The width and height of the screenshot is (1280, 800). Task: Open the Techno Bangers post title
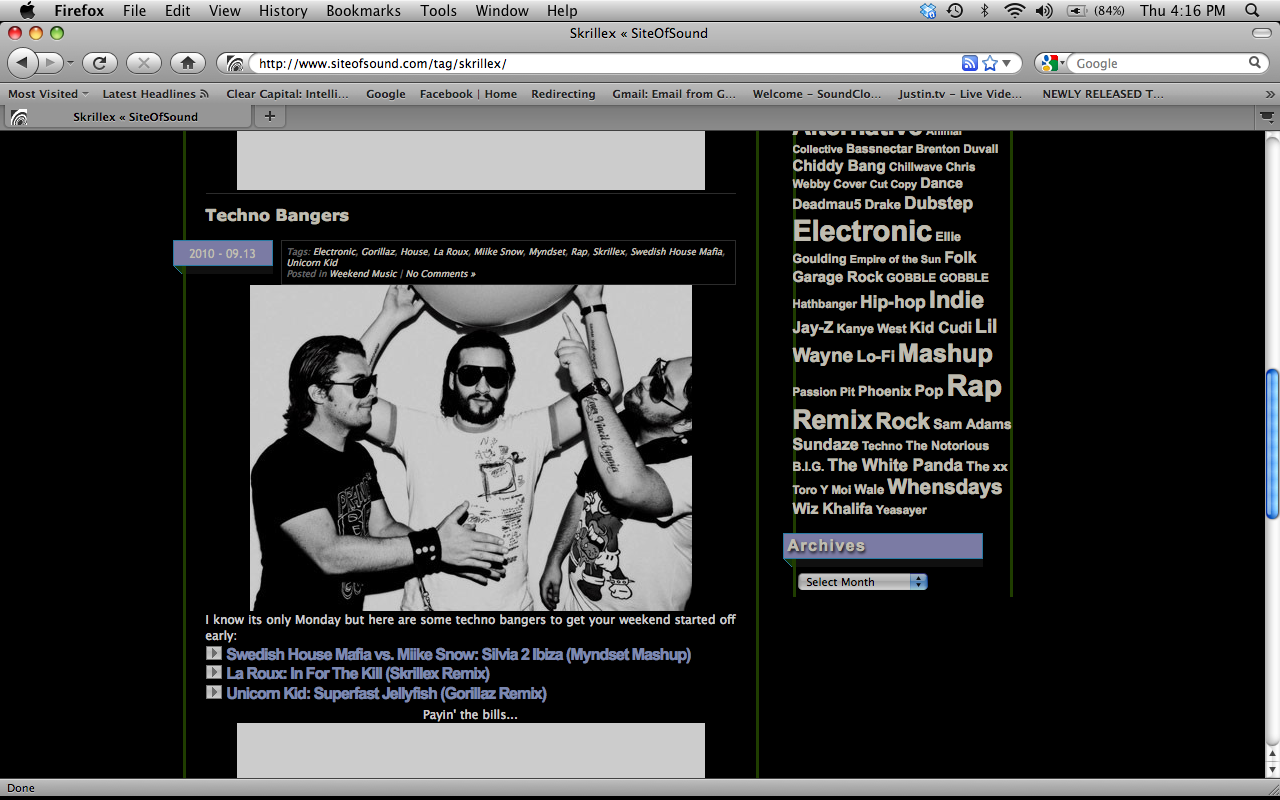pyautogui.click(x=277, y=215)
